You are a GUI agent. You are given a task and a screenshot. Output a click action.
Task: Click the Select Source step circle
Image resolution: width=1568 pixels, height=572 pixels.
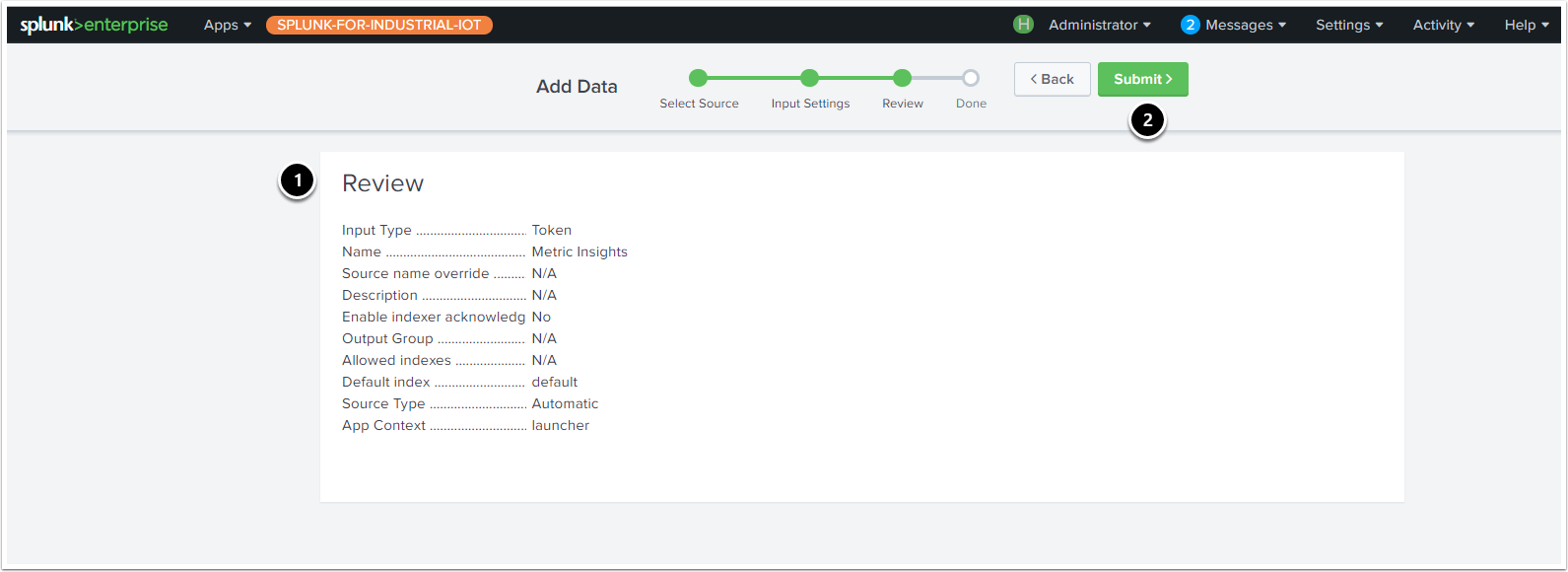[x=699, y=78]
